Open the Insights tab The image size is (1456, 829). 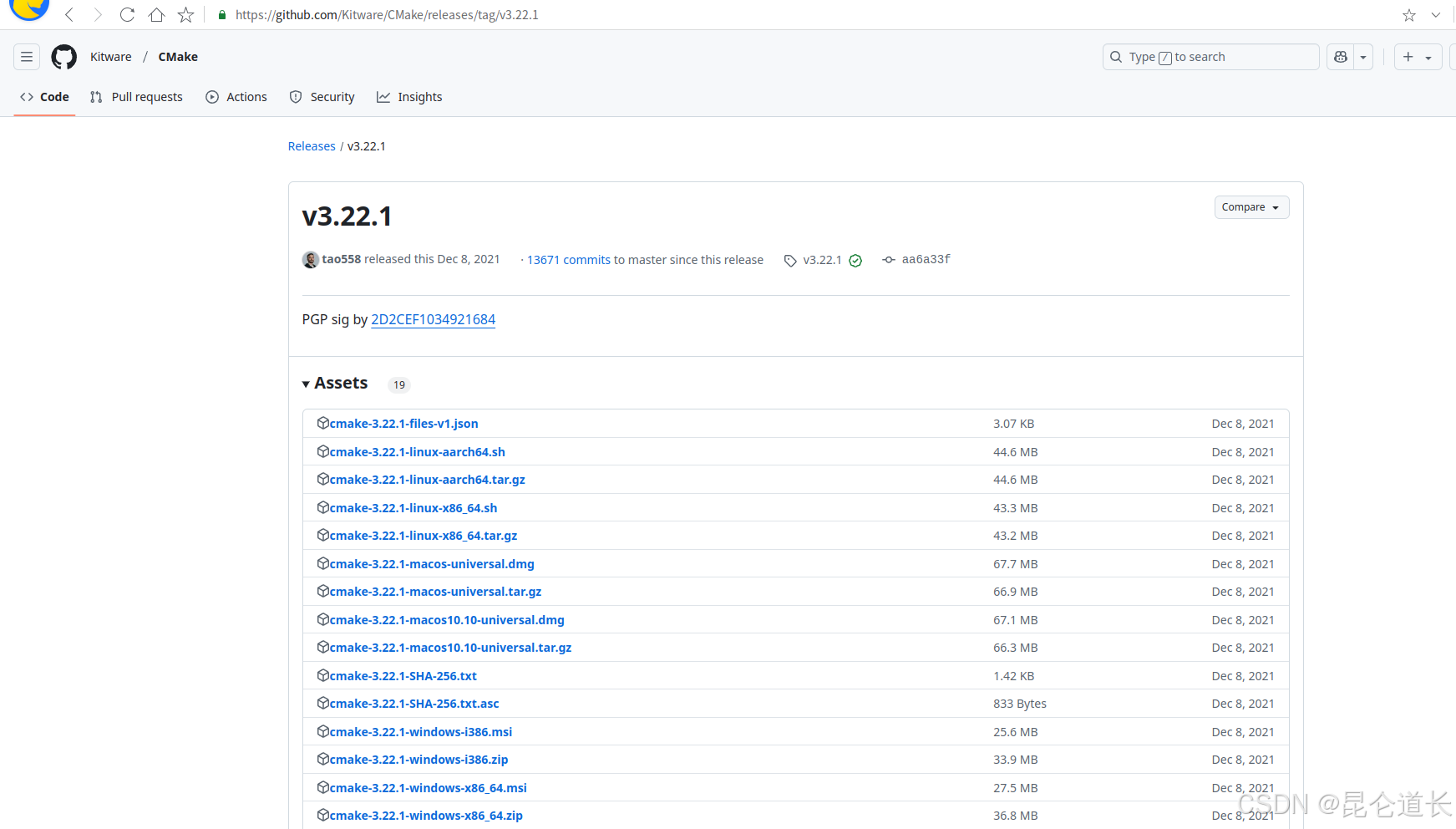pyautogui.click(x=409, y=97)
